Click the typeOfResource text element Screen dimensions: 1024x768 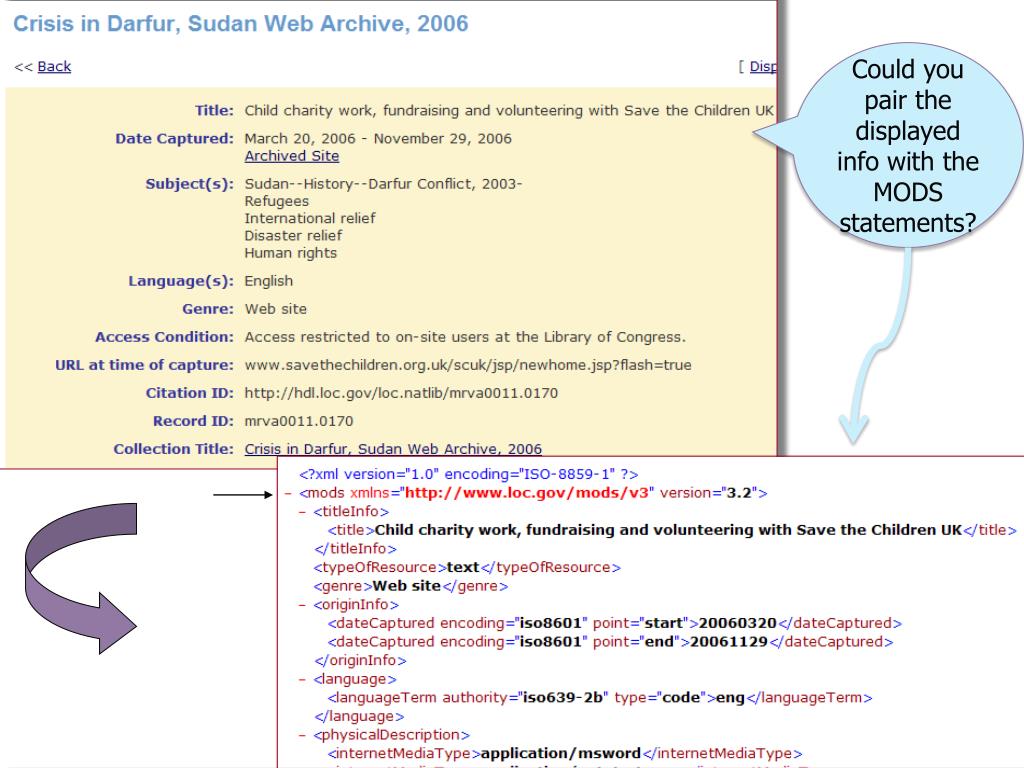click(467, 568)
